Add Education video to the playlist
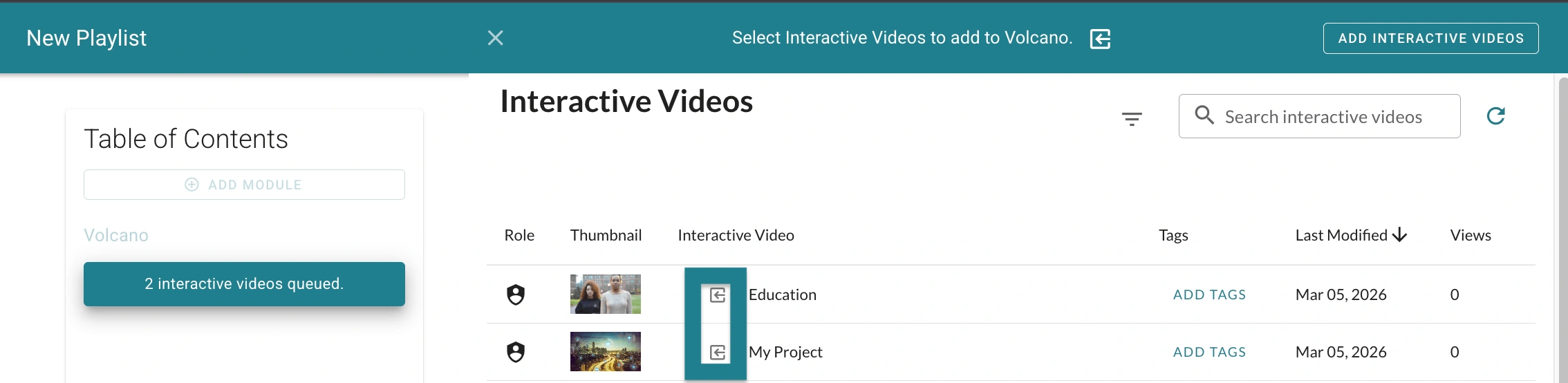 coord(718,295)
